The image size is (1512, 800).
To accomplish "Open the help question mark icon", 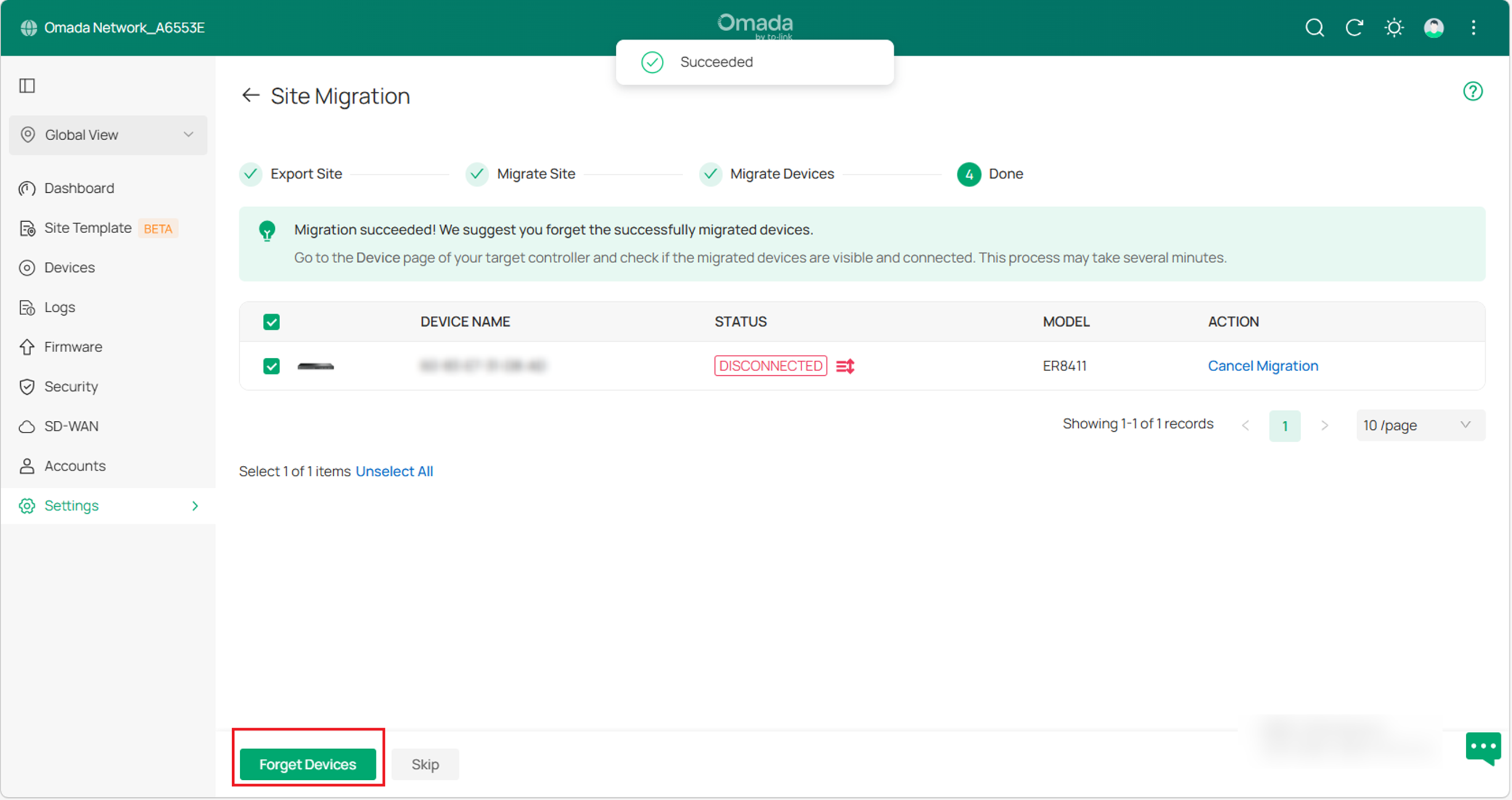I will [x=1473, y=92].
